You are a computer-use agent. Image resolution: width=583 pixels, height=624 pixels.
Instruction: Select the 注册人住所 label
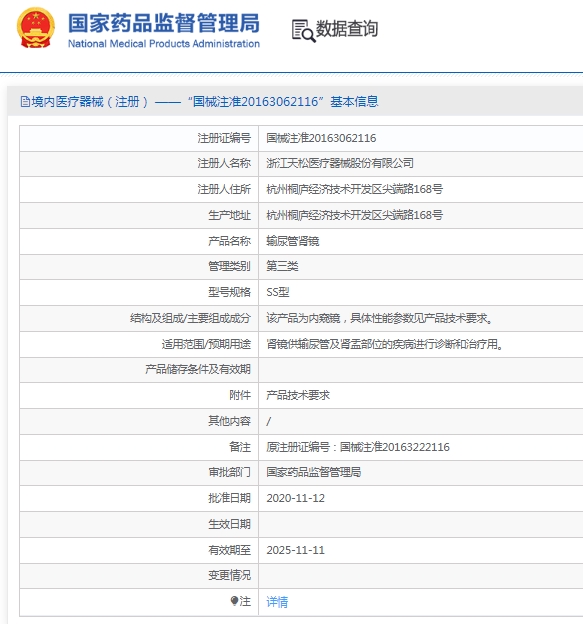[x=224, y=189]
